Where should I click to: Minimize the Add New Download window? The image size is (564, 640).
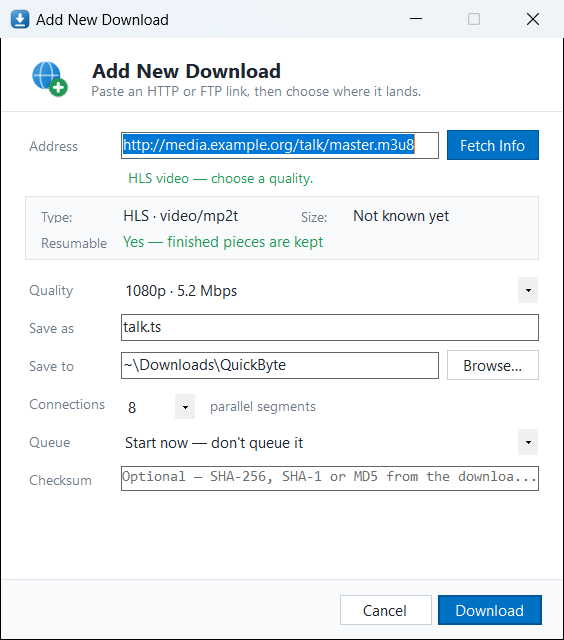pyautogui.click(x=416, y=19)
